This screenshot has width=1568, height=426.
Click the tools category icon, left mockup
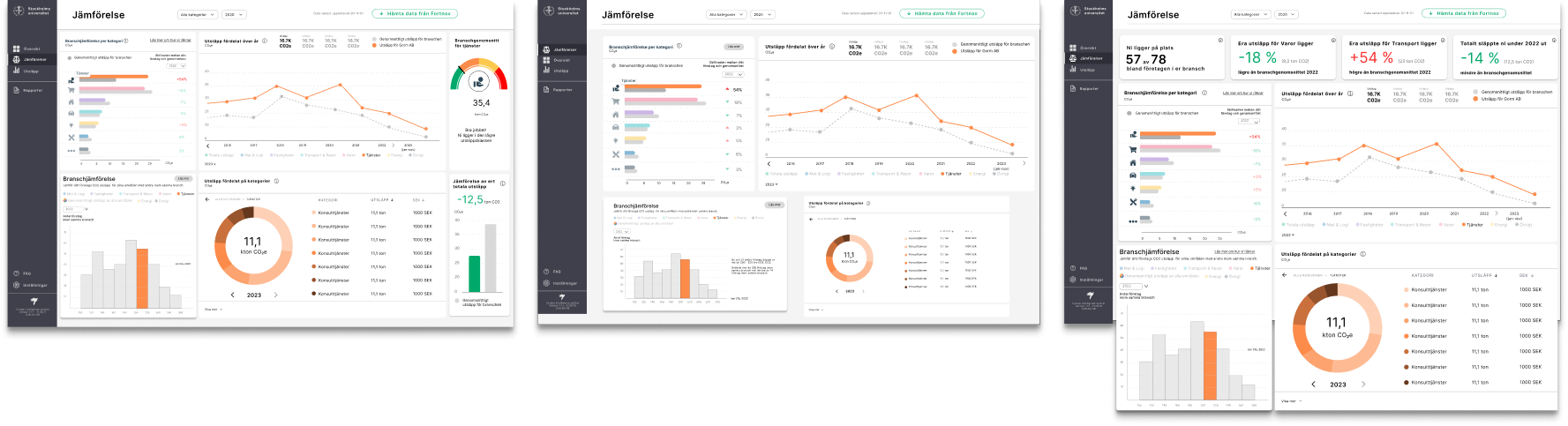point(71,138)
